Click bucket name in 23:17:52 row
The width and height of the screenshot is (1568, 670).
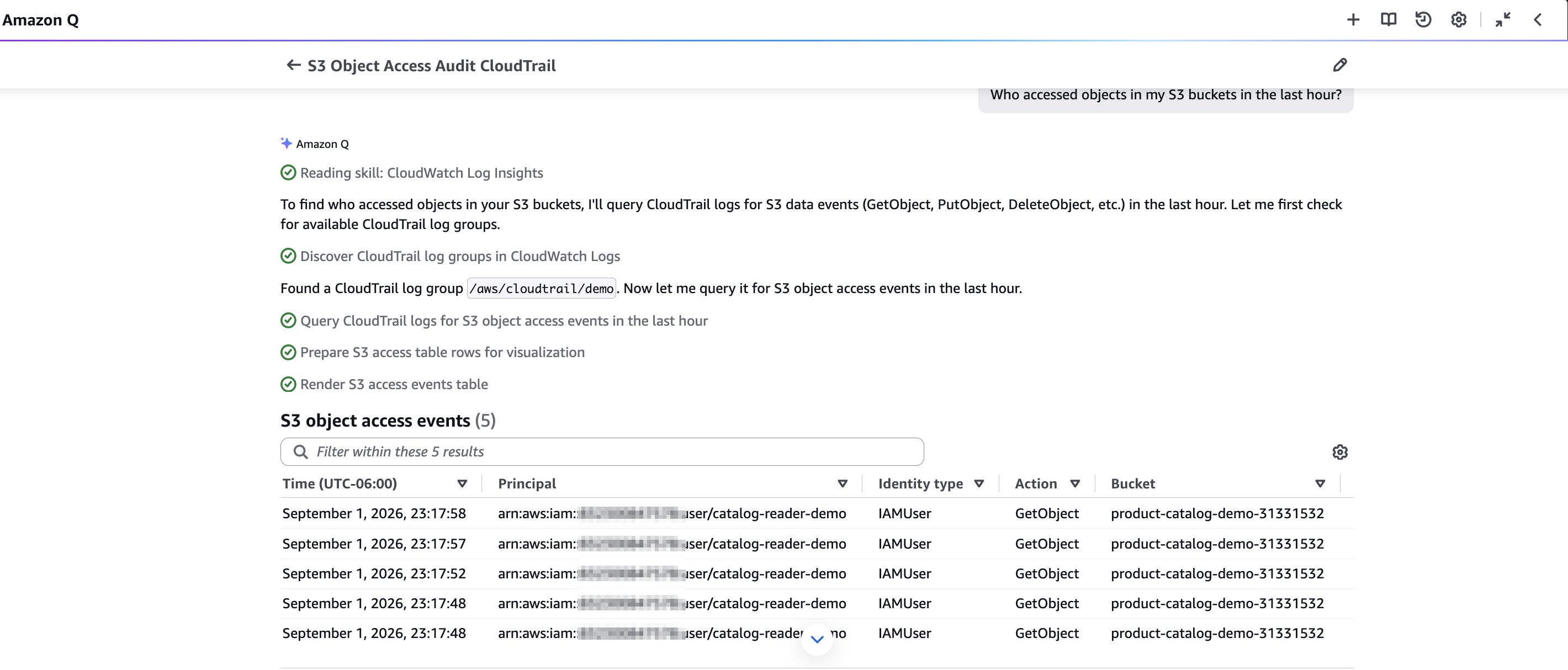[x=1217, y=574]
